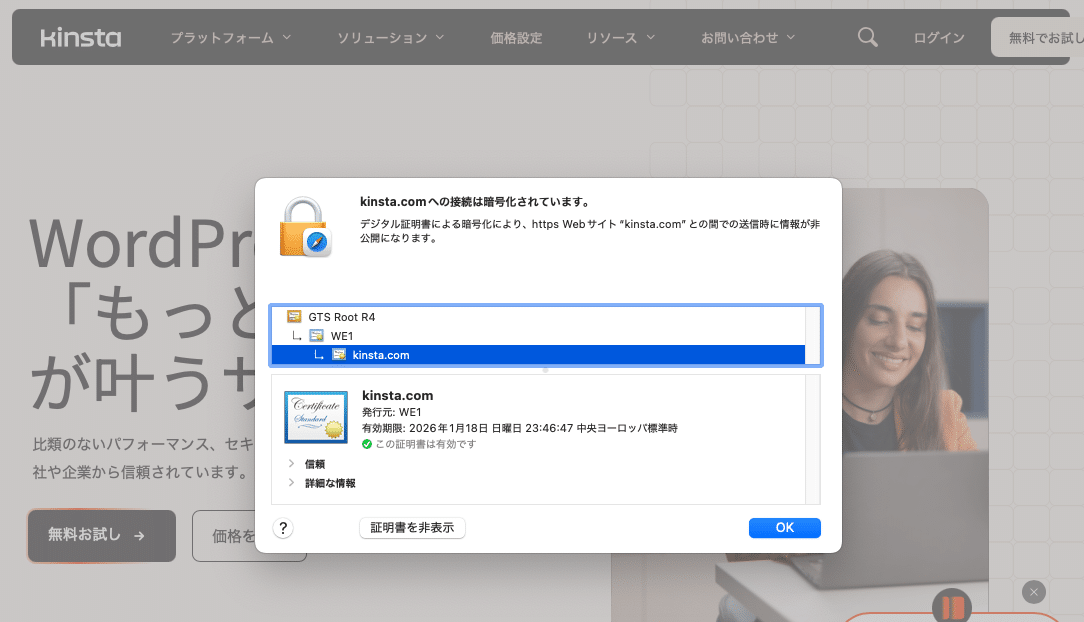Expand the 詳細な情報 section
Image resolution: width=1084 pixels, height=622 pixels.
pos(290,482)
